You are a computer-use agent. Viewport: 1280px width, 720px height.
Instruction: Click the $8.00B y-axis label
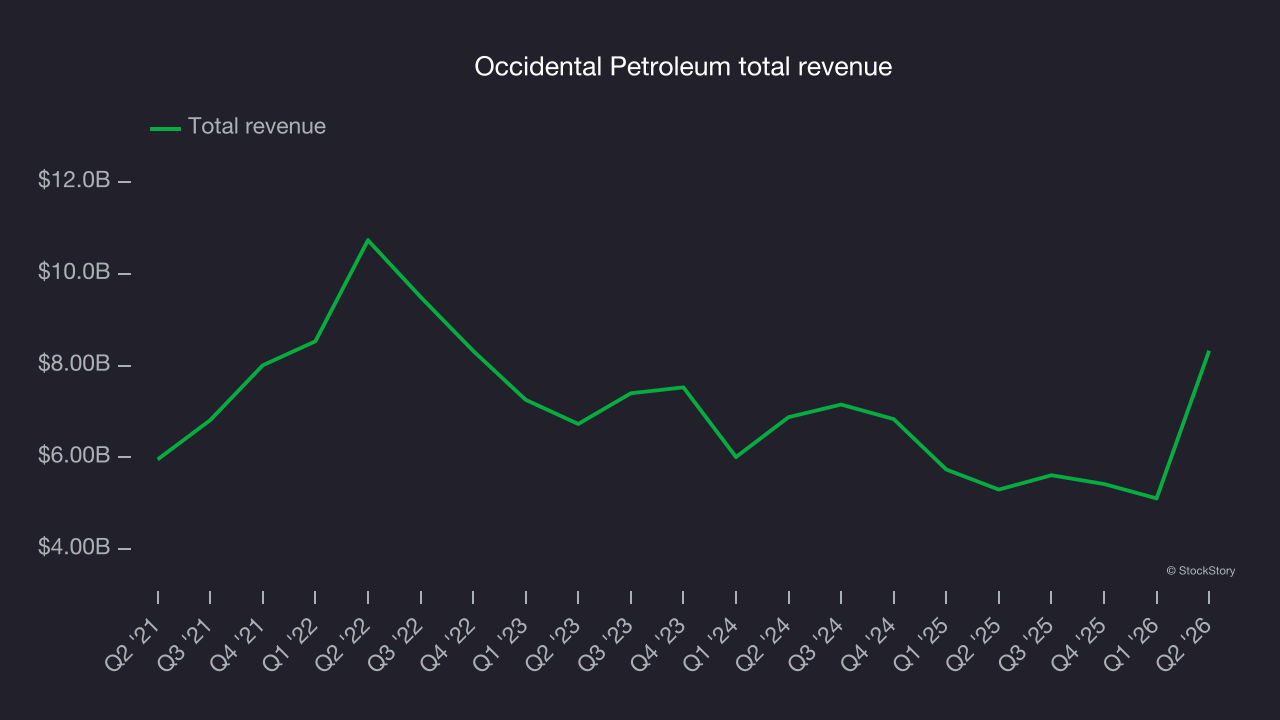click(x=74, y=365)
